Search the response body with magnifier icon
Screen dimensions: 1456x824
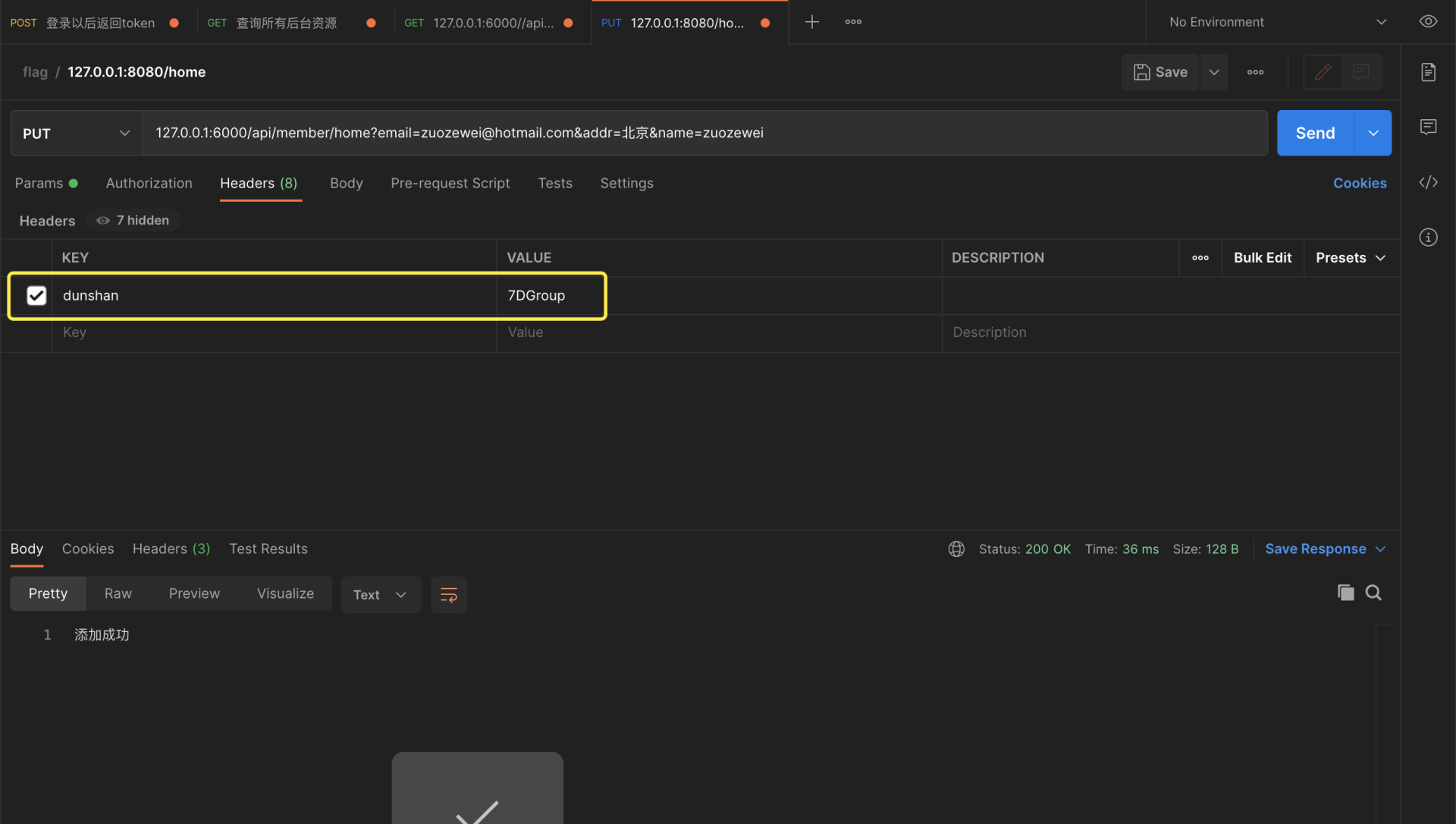pos(1373,593)
